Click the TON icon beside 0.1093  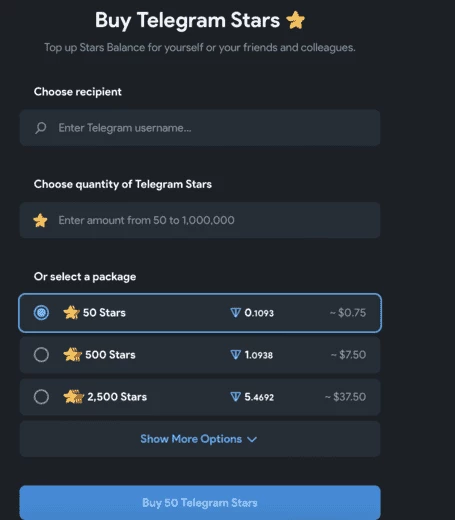(x=235, y=313)
